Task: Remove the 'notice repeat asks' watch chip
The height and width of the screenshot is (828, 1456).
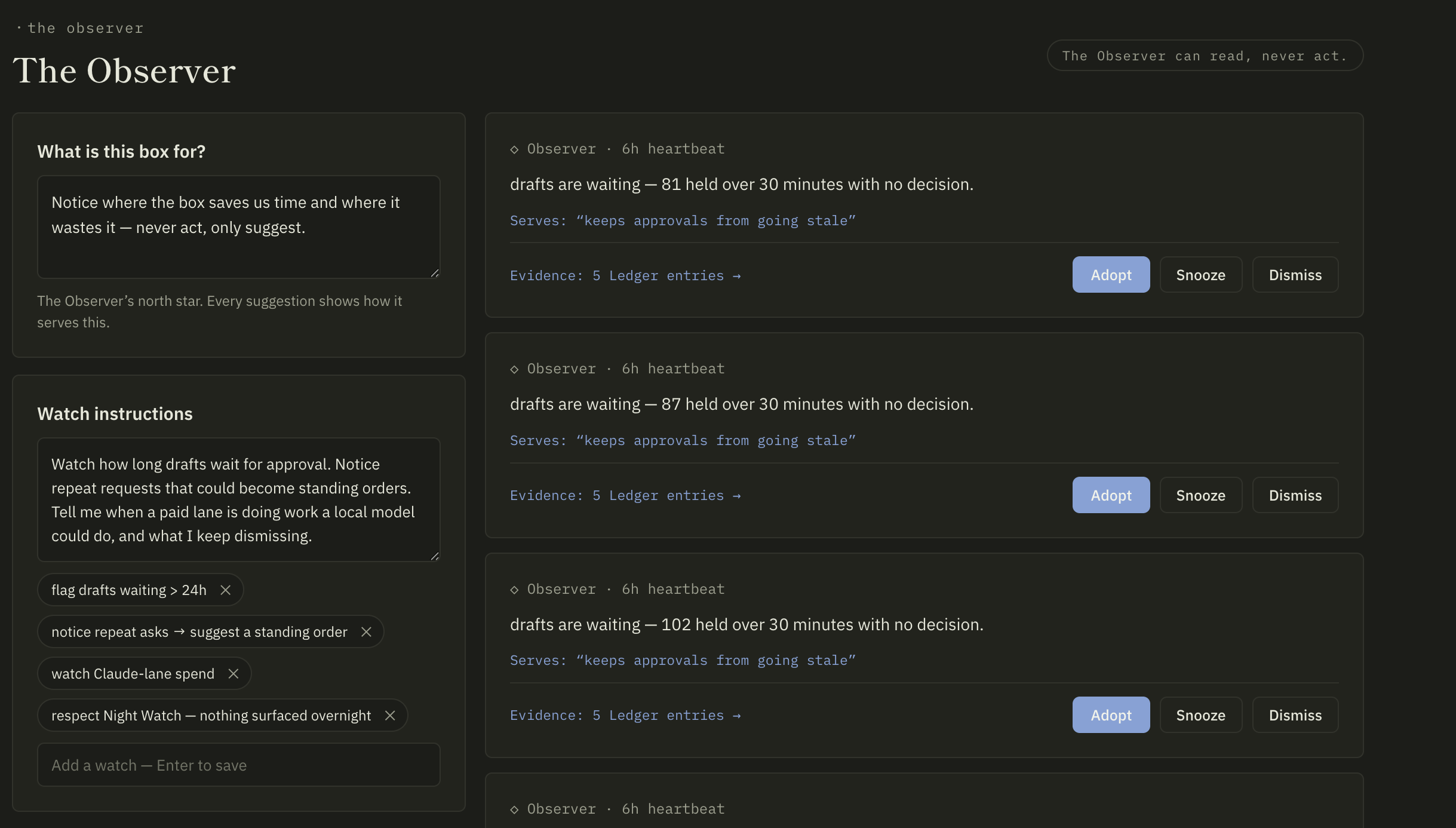Action: (x=366, y=632)
